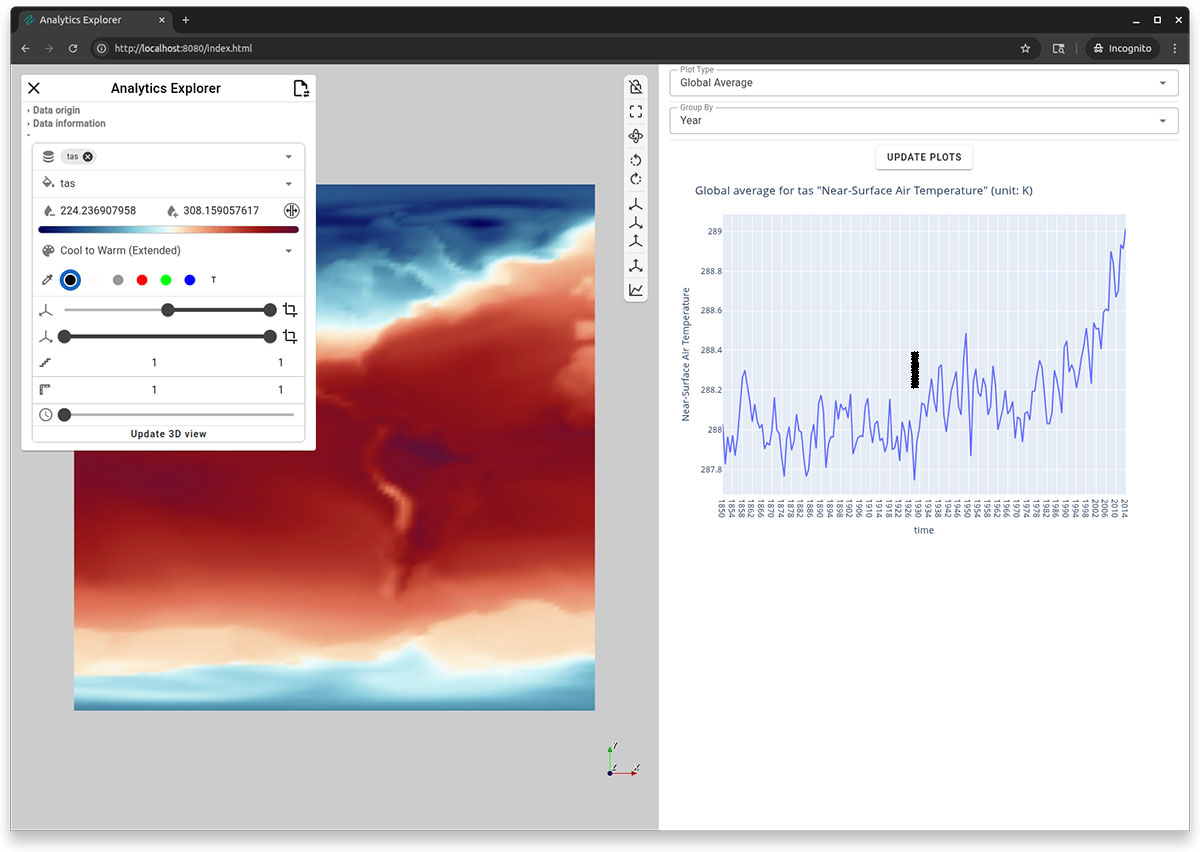Click the time slider handle

click(64, 413)
